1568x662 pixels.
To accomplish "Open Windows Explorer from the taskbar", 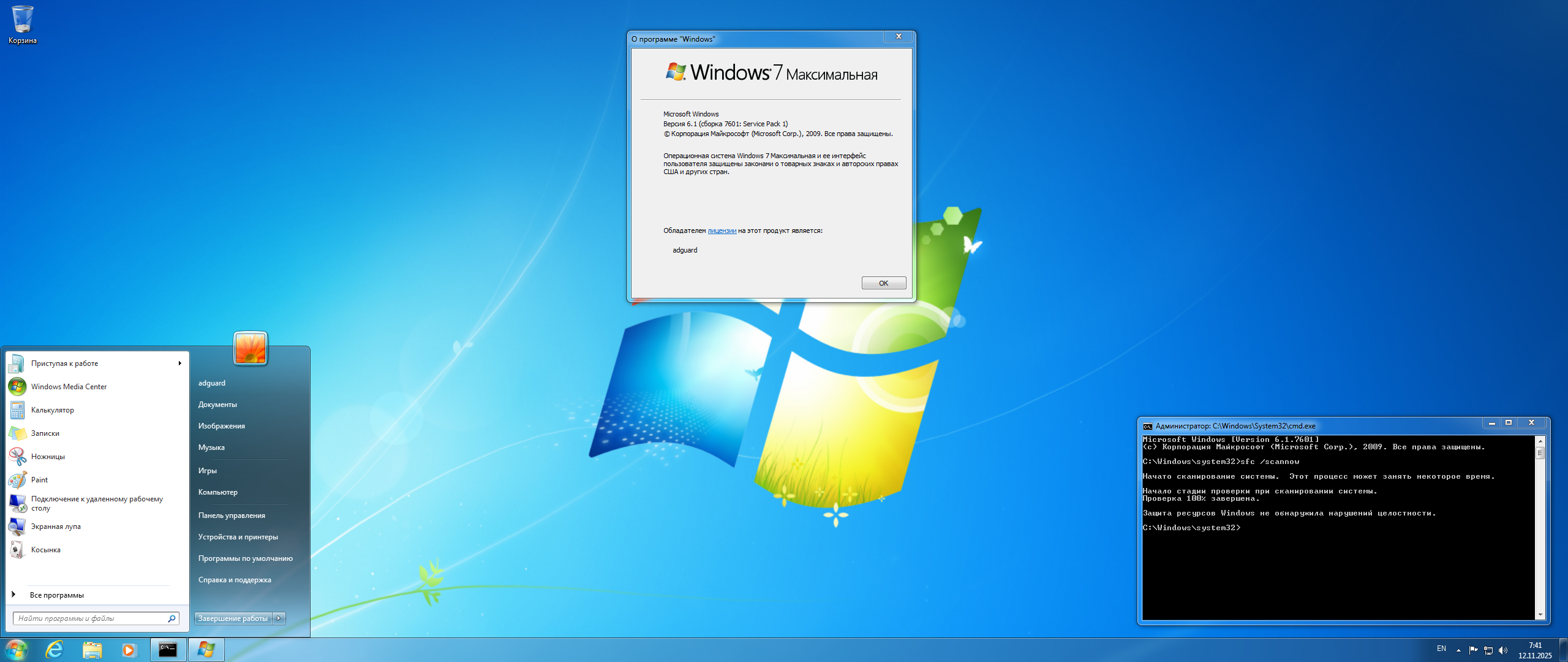I will point(92,650).
